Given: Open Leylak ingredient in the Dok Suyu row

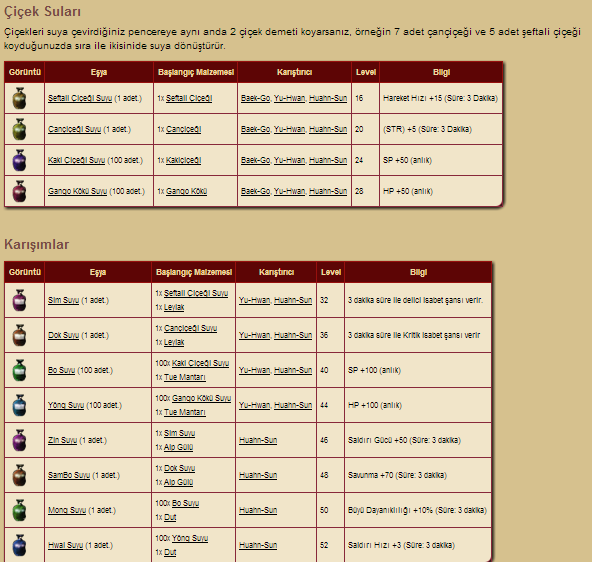Looking at the screenshot, I should click(x=174, y=342).
